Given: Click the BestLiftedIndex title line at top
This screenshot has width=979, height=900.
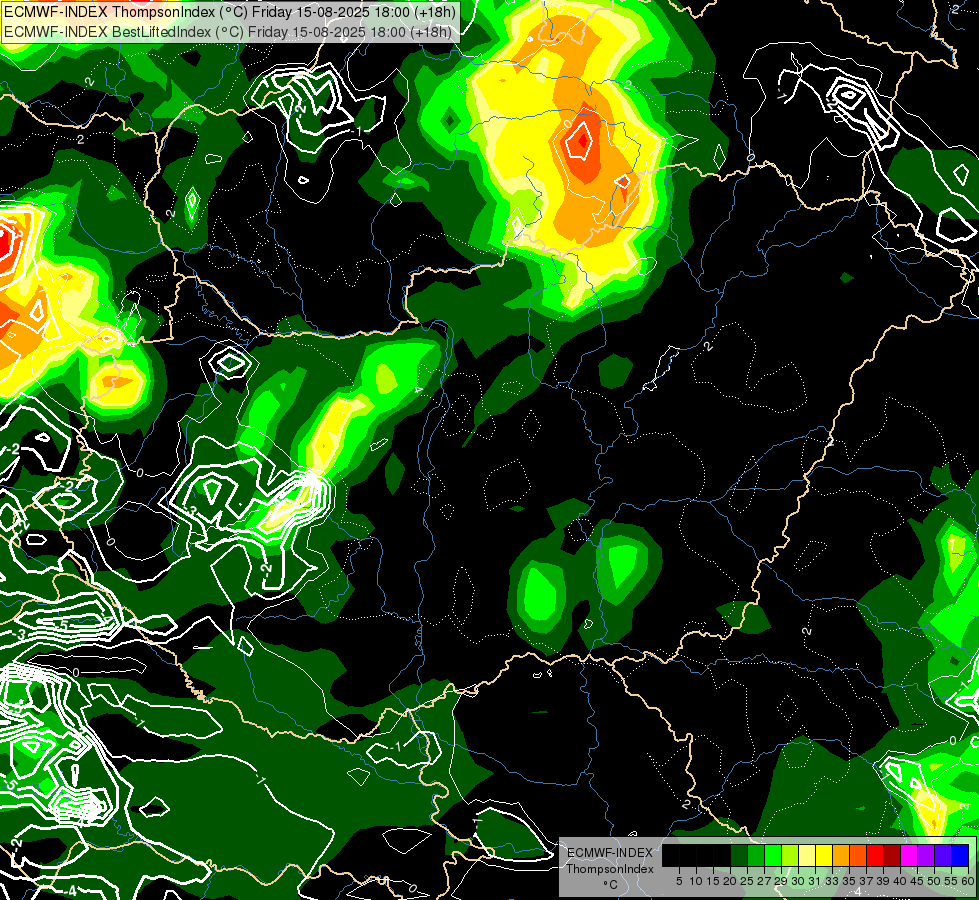Looking at the screenshot, I should 228,32.
